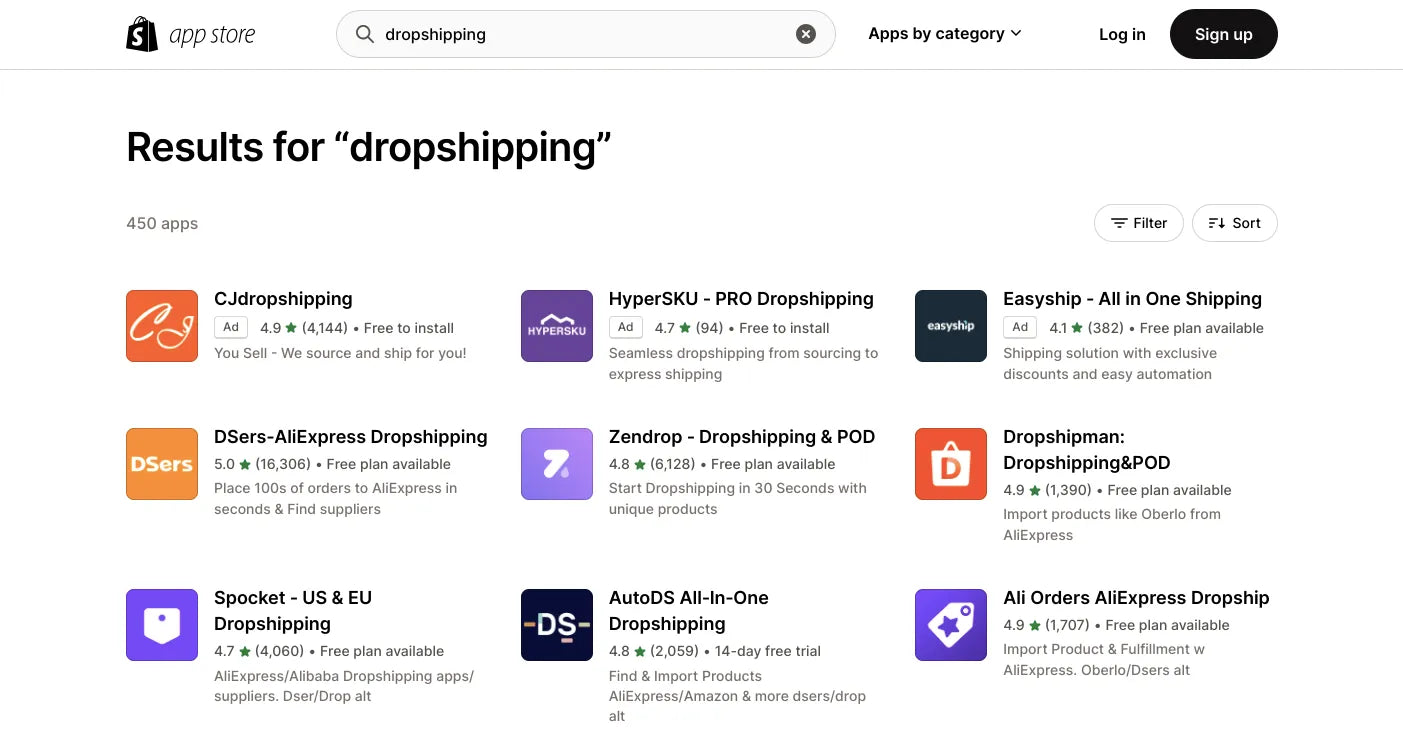Open the Zendrop - Dropshipping & POD listing

tap(741, 436)
